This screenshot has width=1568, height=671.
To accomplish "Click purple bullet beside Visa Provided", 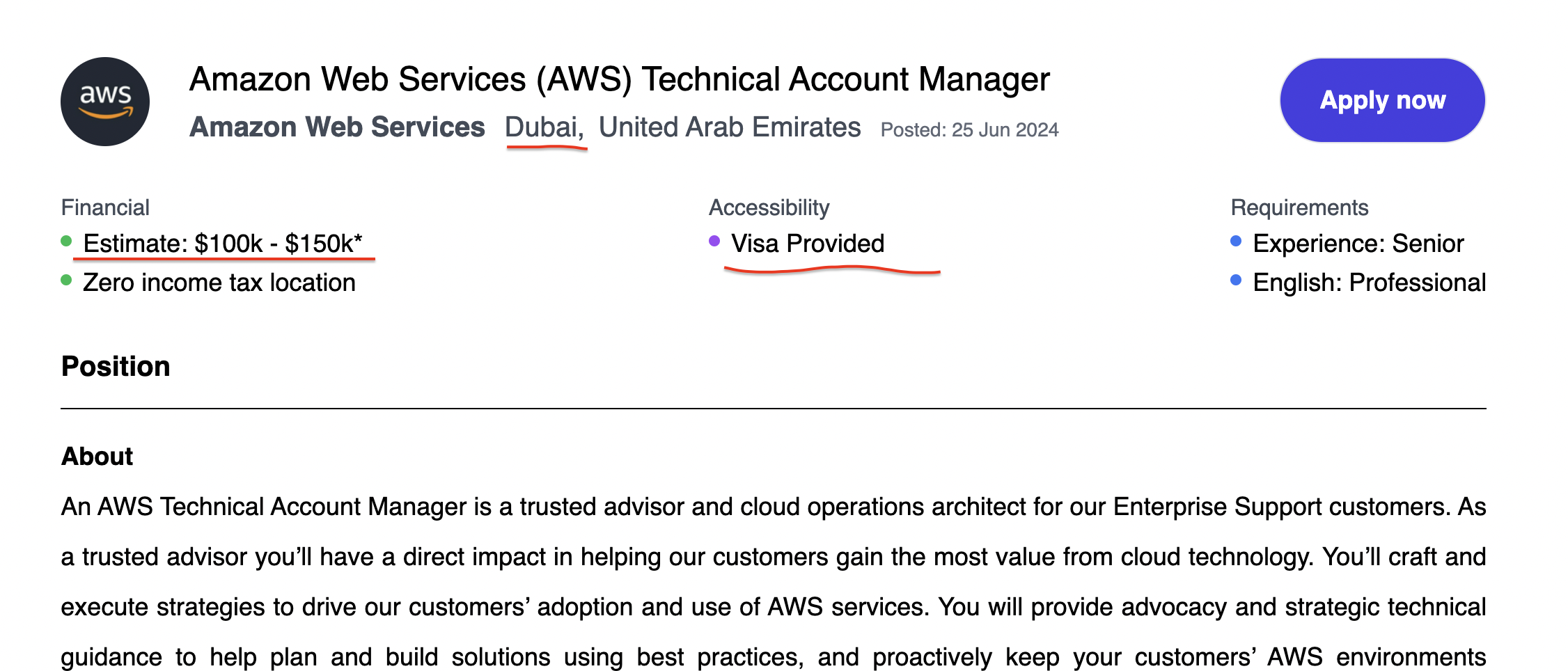I will 714,242.
